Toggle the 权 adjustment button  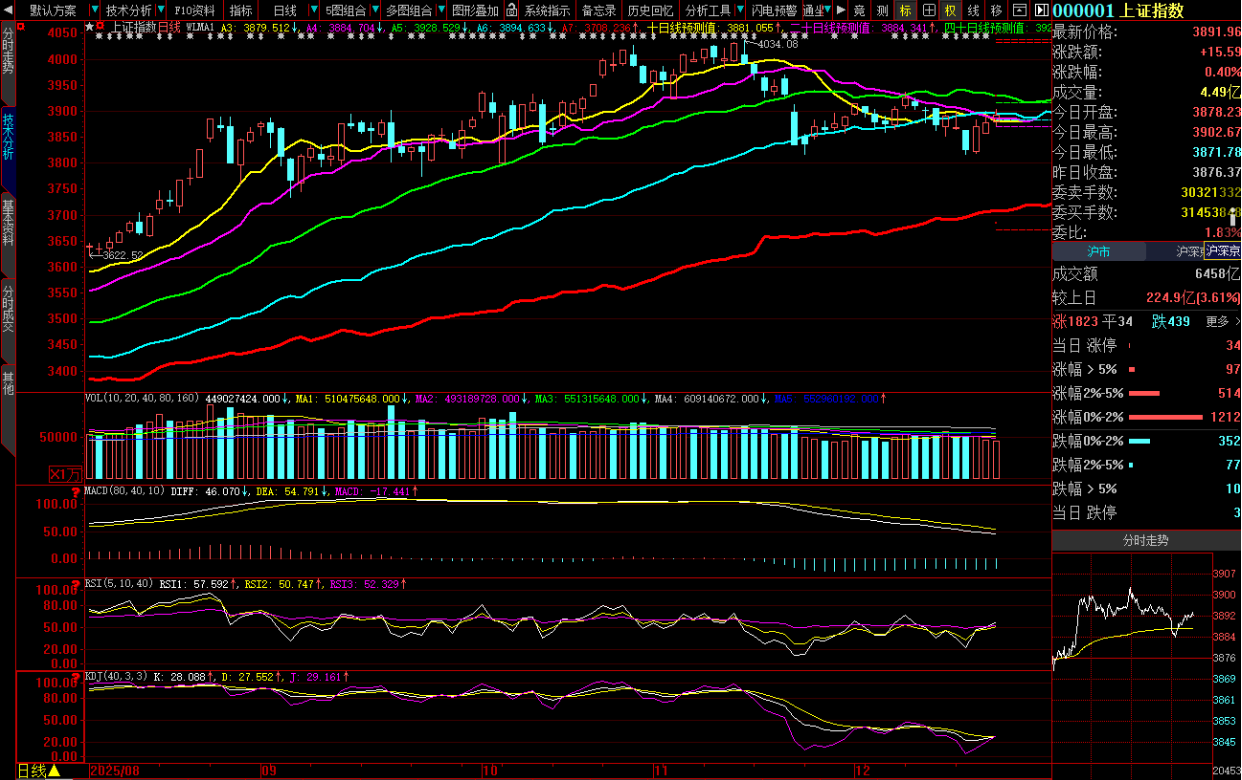[950, 10]
